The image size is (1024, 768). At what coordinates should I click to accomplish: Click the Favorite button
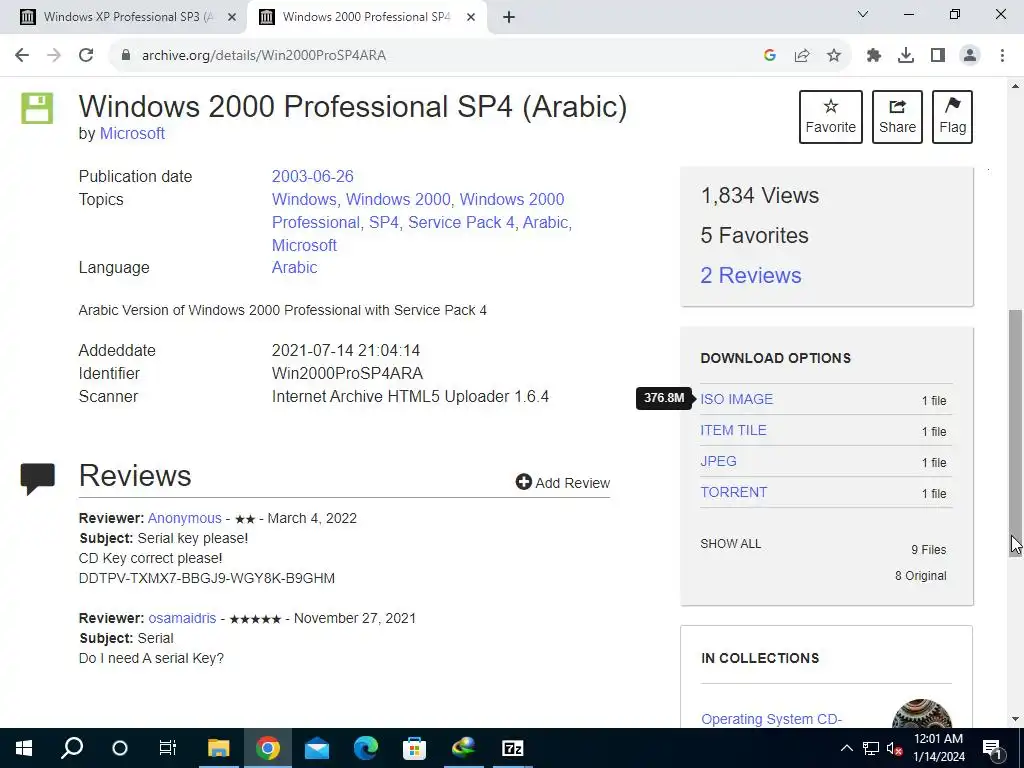(831, 117)
